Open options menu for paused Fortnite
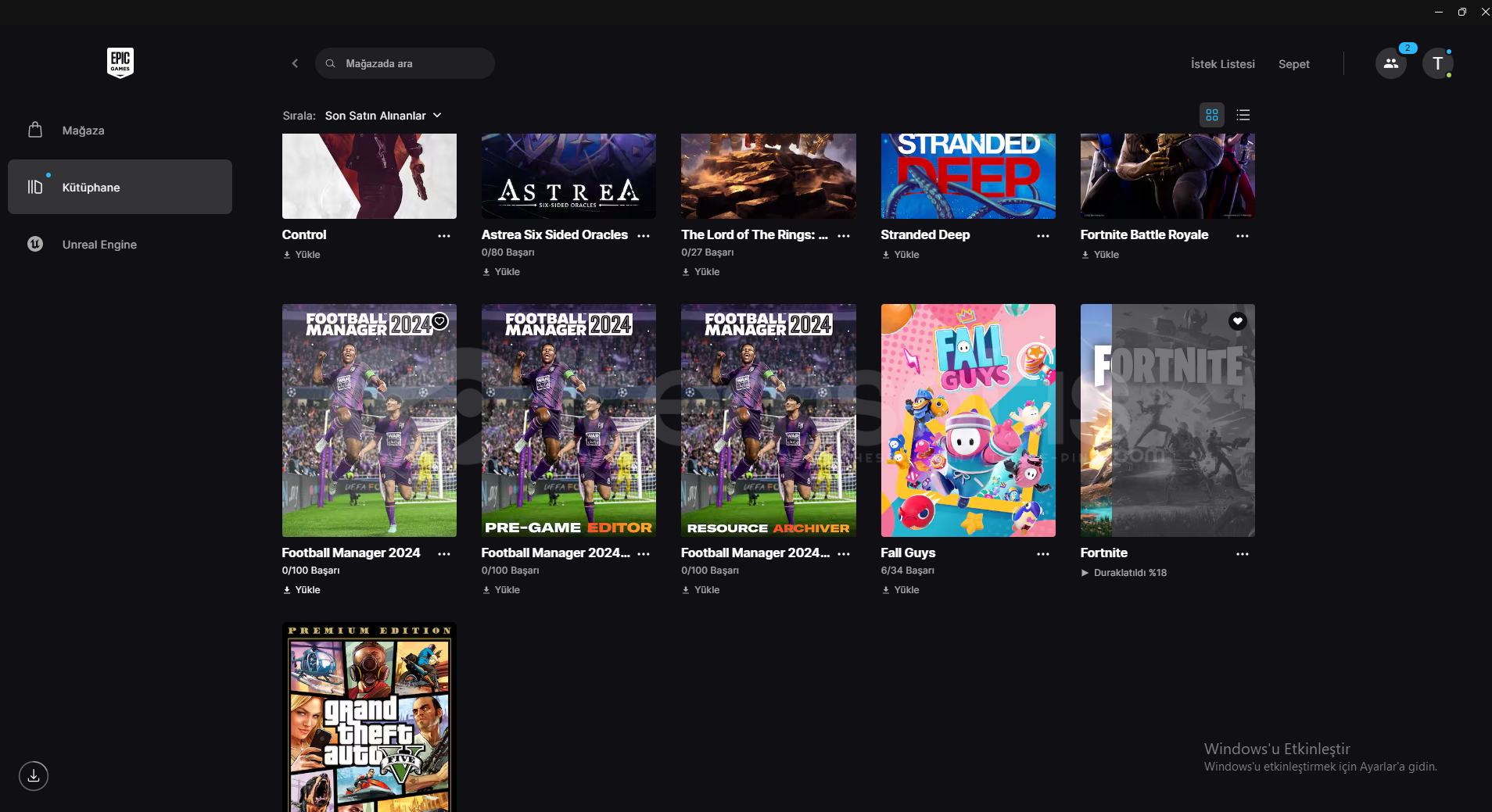 point(1243,553)
